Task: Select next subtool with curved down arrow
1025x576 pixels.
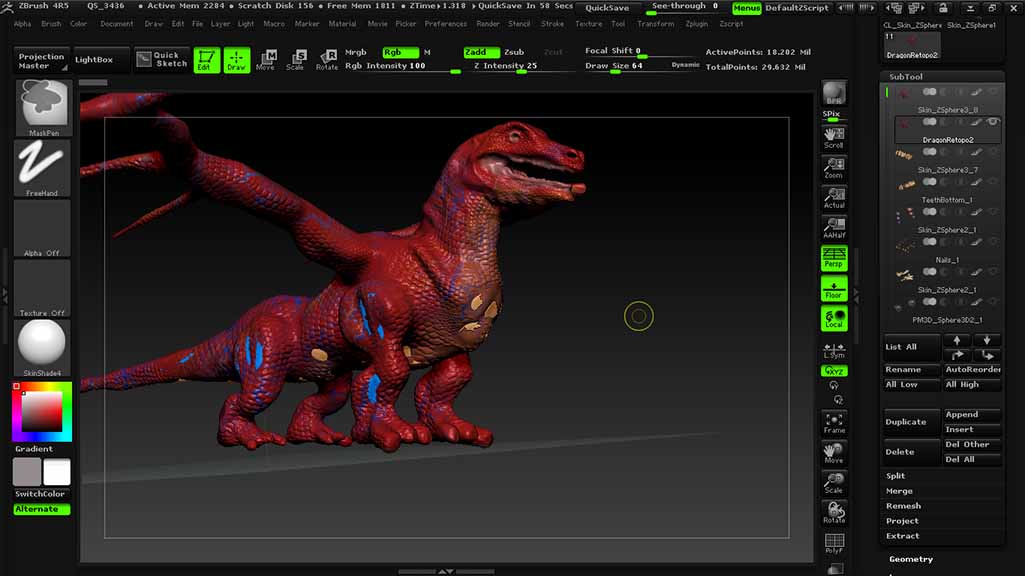Action: [987, 355]
